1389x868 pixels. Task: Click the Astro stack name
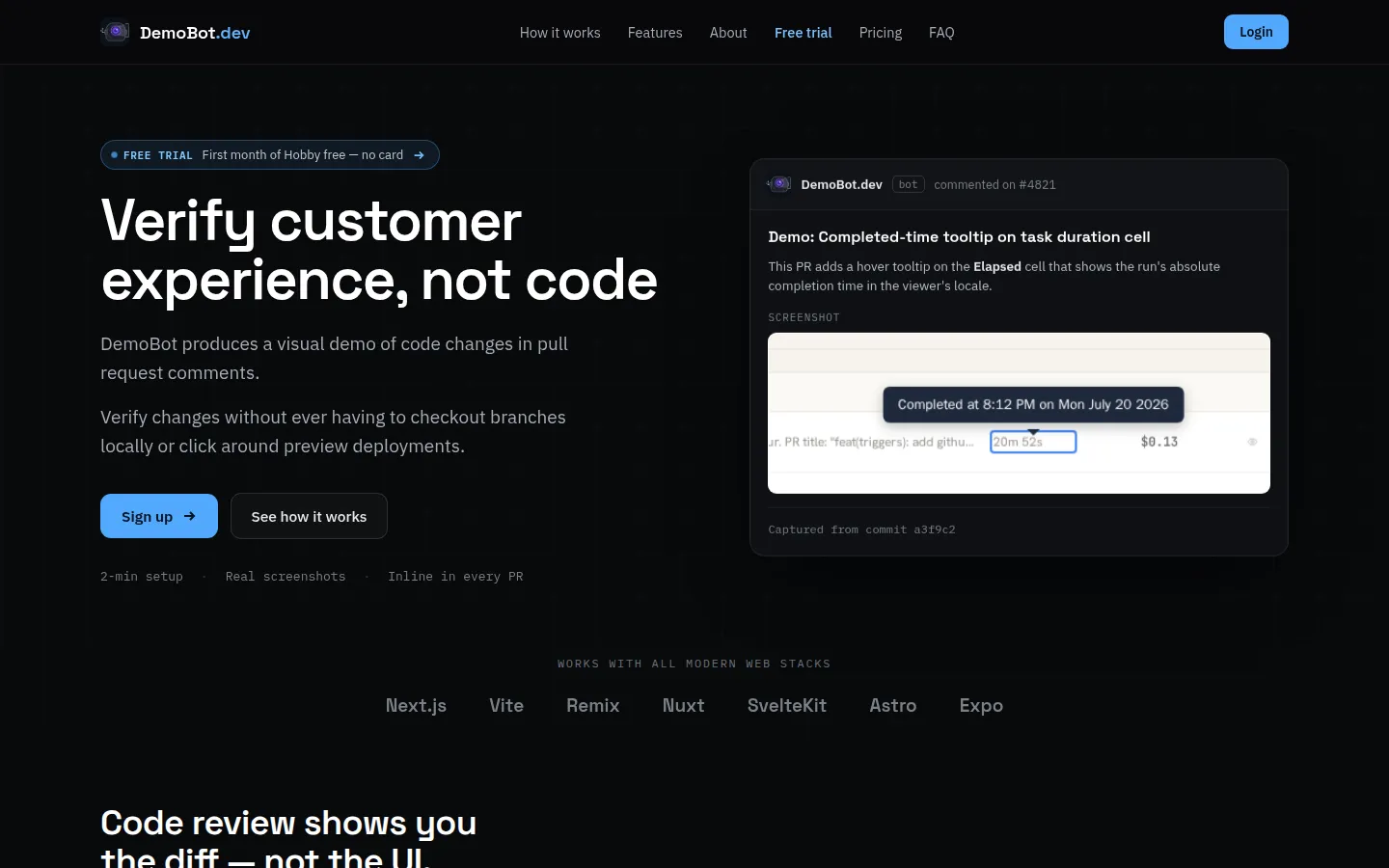click(893, 706)
